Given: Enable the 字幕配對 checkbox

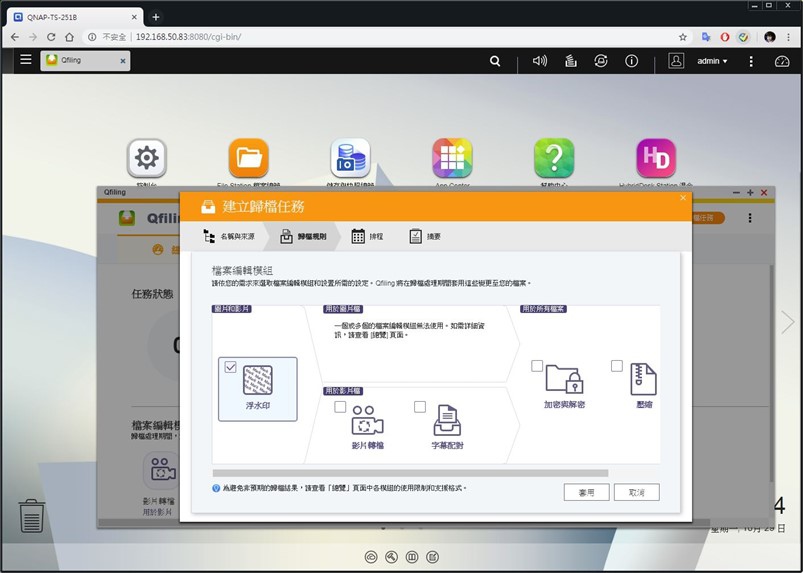Looking at the screenshot, I should click(x=420, y=407).
